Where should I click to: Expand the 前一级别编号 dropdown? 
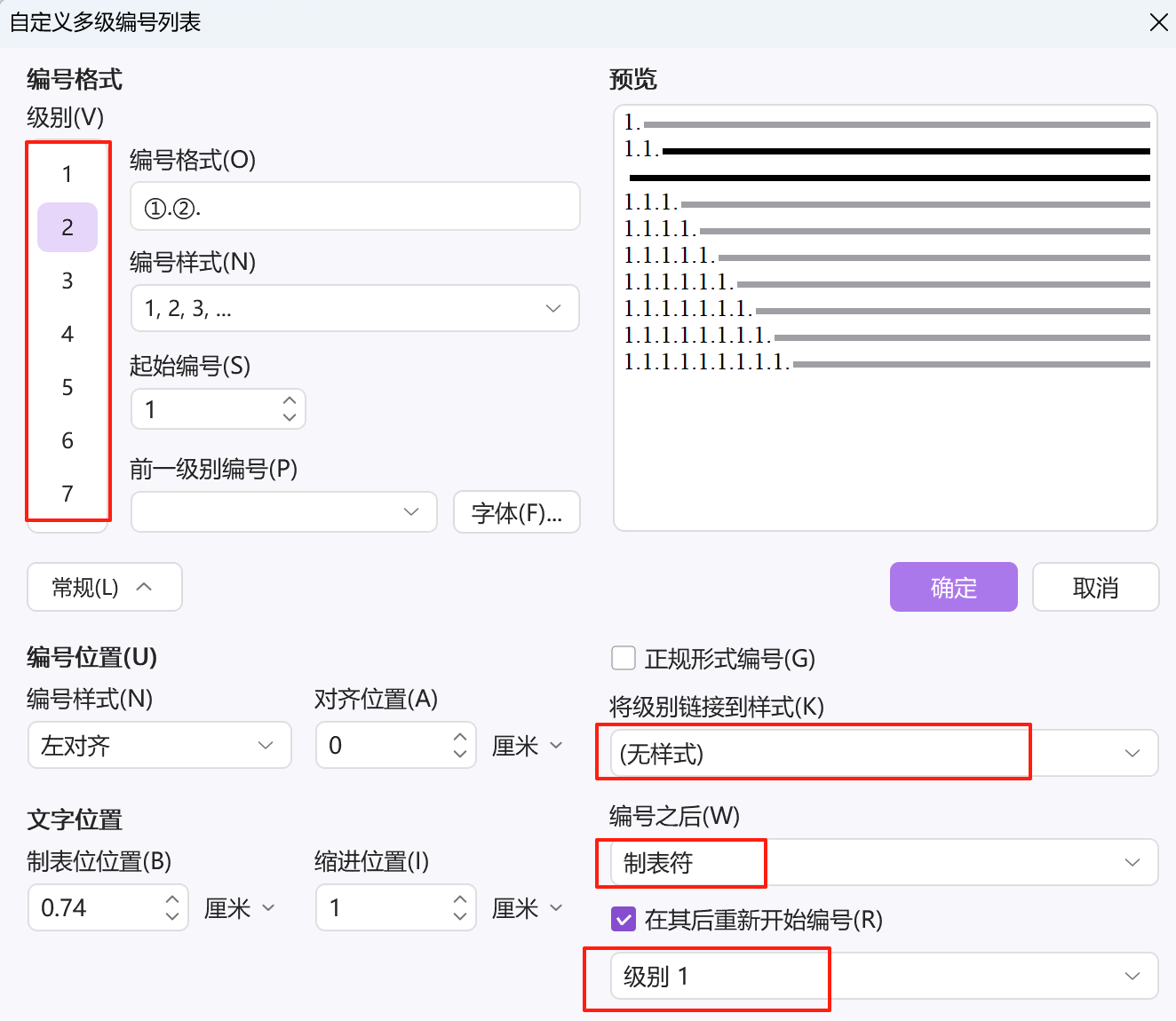tap(284, 512)
